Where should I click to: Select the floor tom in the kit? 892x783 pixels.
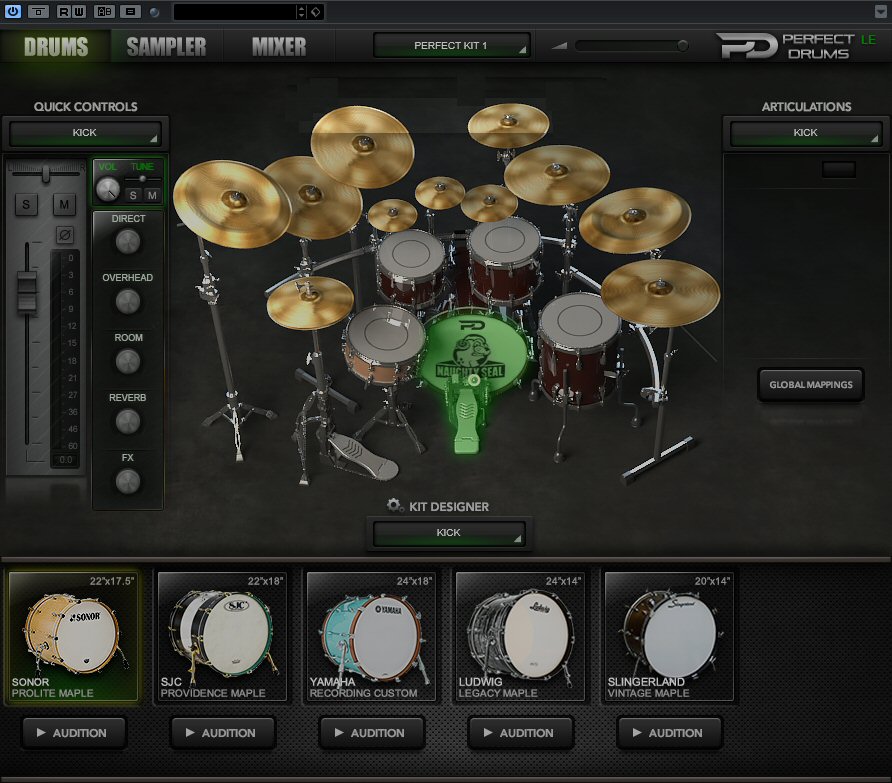(577, 348)
